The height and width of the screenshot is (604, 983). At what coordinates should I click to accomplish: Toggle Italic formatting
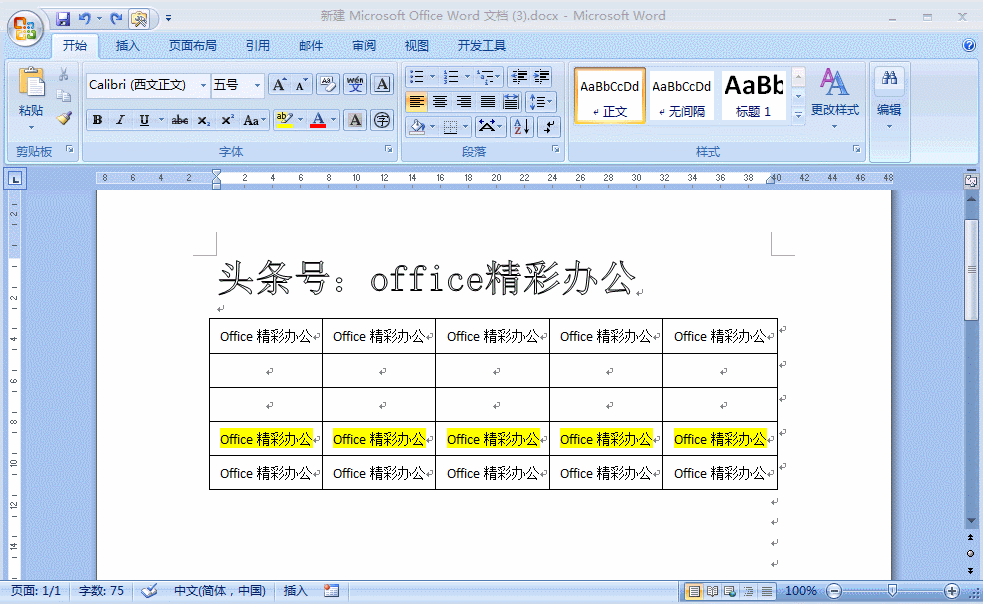click(120, 120)
